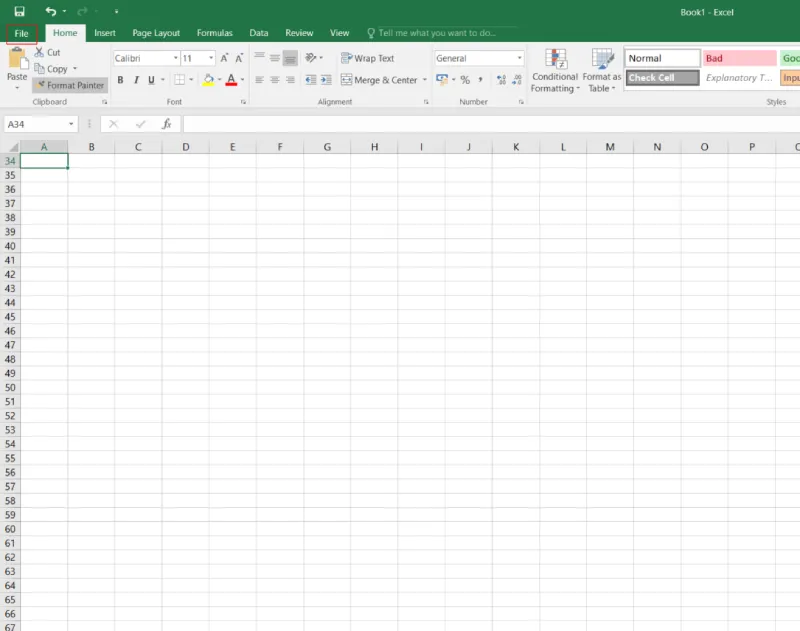This screenshot has width=800, height=631.
Task: Apply the yellow Fill Color swatch
Action: [x=208, y=80]
